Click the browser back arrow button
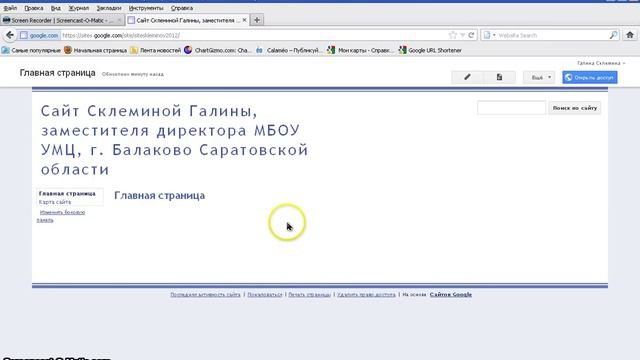 pyautogui.click(x=10, y=35)
